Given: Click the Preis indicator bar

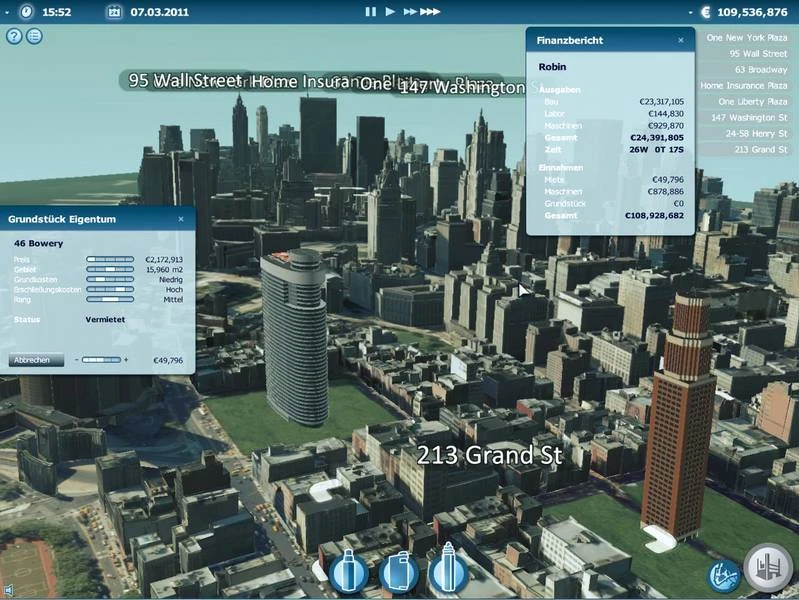Looking at the screenshot, I should [110, 259].
